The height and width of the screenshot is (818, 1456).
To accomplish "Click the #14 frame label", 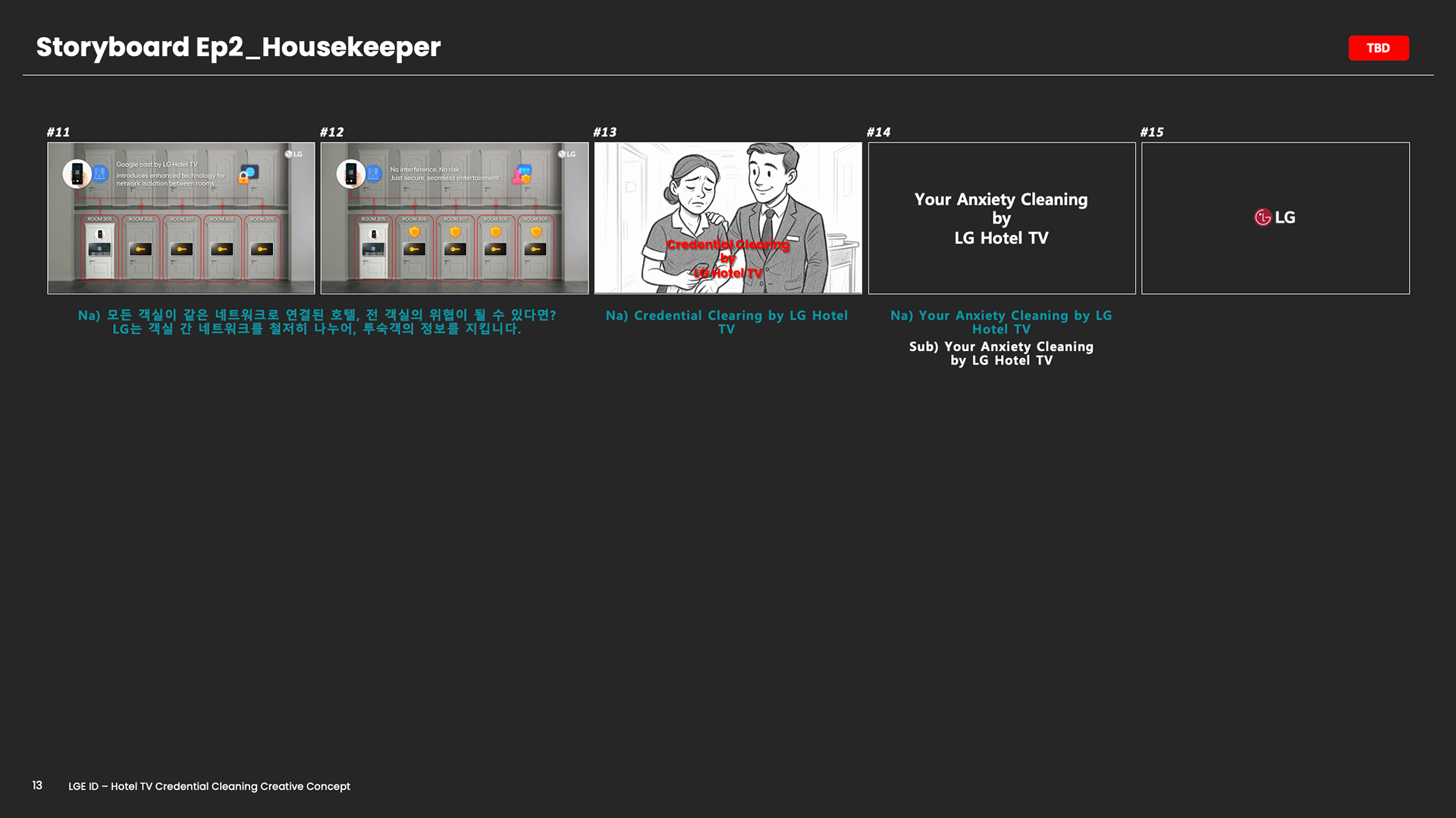I will [879, 132].
